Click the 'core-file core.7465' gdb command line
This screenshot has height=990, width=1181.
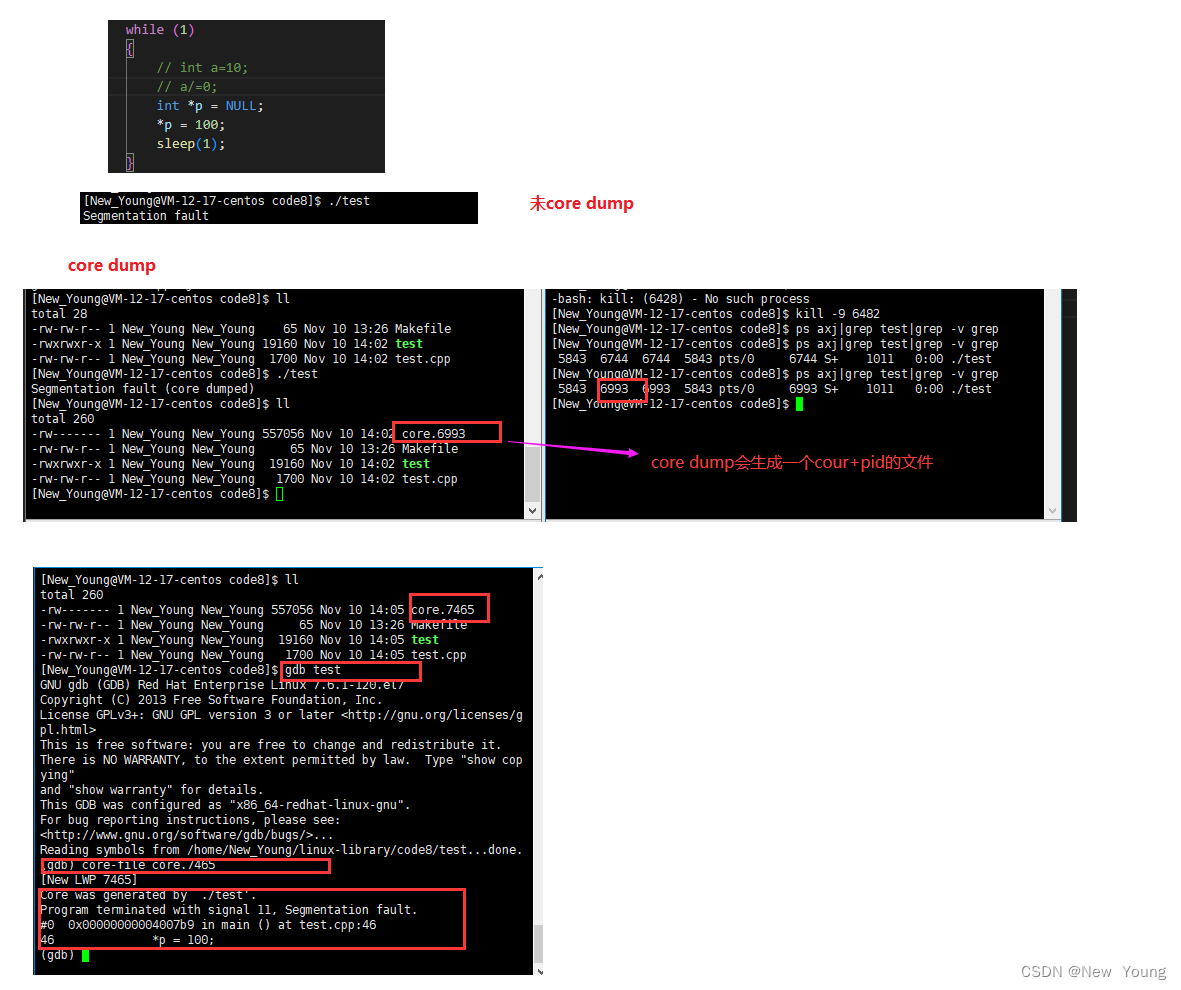pyautogui.click(x=150, y=865)
